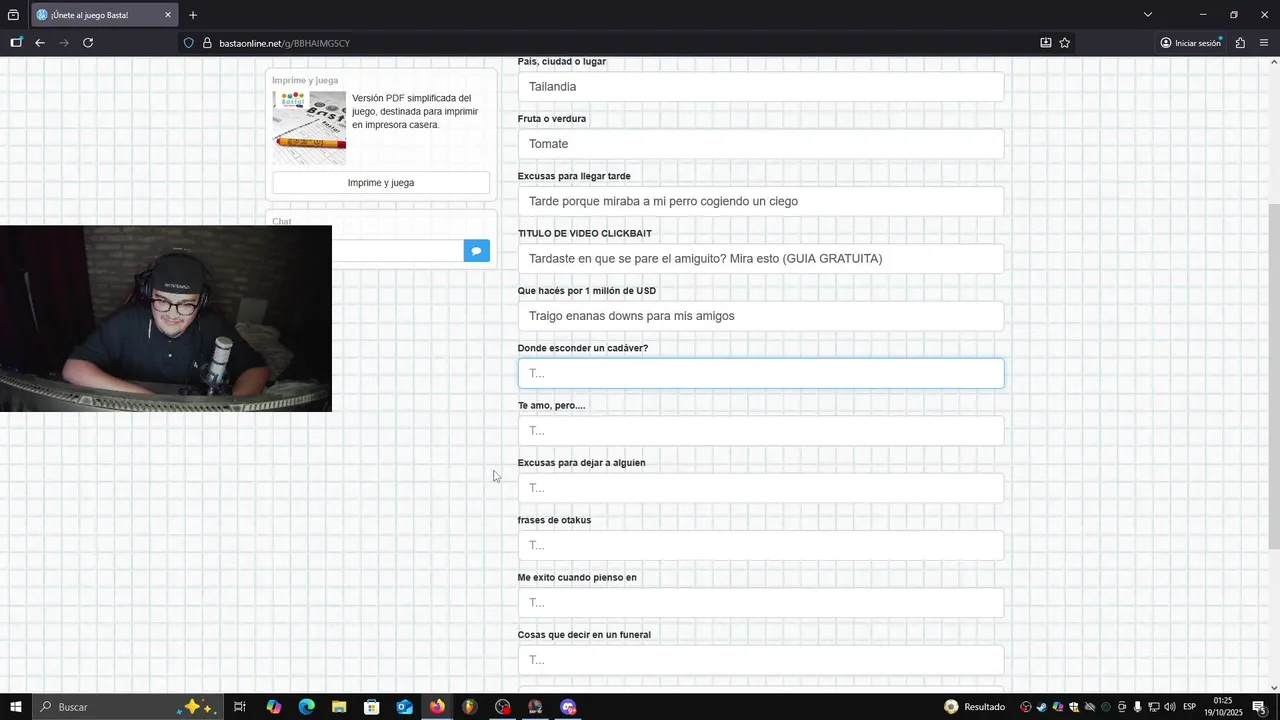
Task: Open the Windows Start menu
Action: coord(16,707)
